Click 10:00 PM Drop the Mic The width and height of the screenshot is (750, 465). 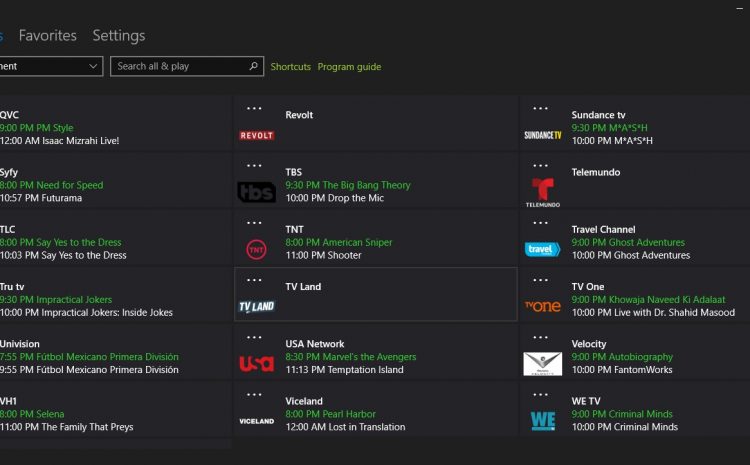334,198
